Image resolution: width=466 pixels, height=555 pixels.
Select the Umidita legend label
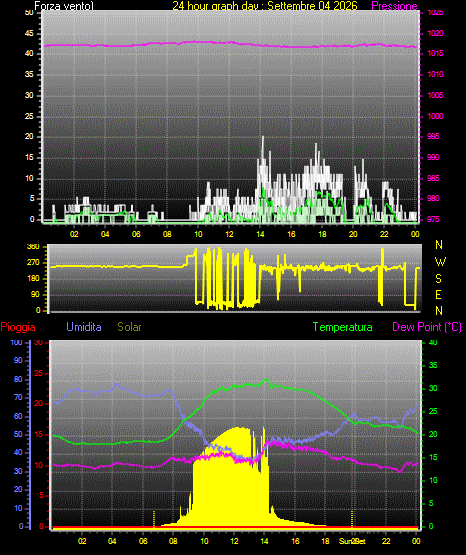tap(84, 327)
